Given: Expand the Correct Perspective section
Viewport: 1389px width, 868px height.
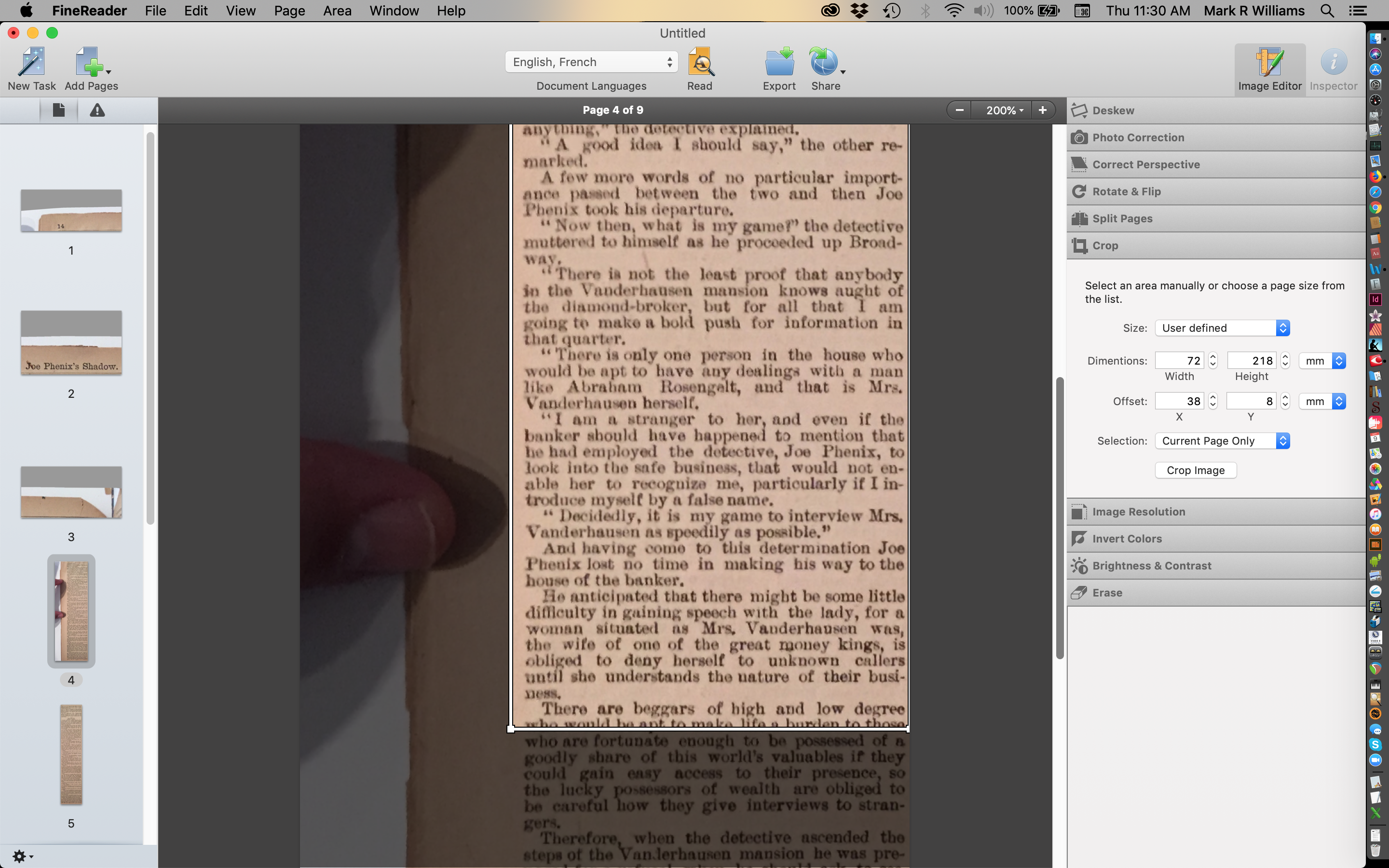Looking at the screenshot, I should pyautogui.click(x=1145, y=164).
